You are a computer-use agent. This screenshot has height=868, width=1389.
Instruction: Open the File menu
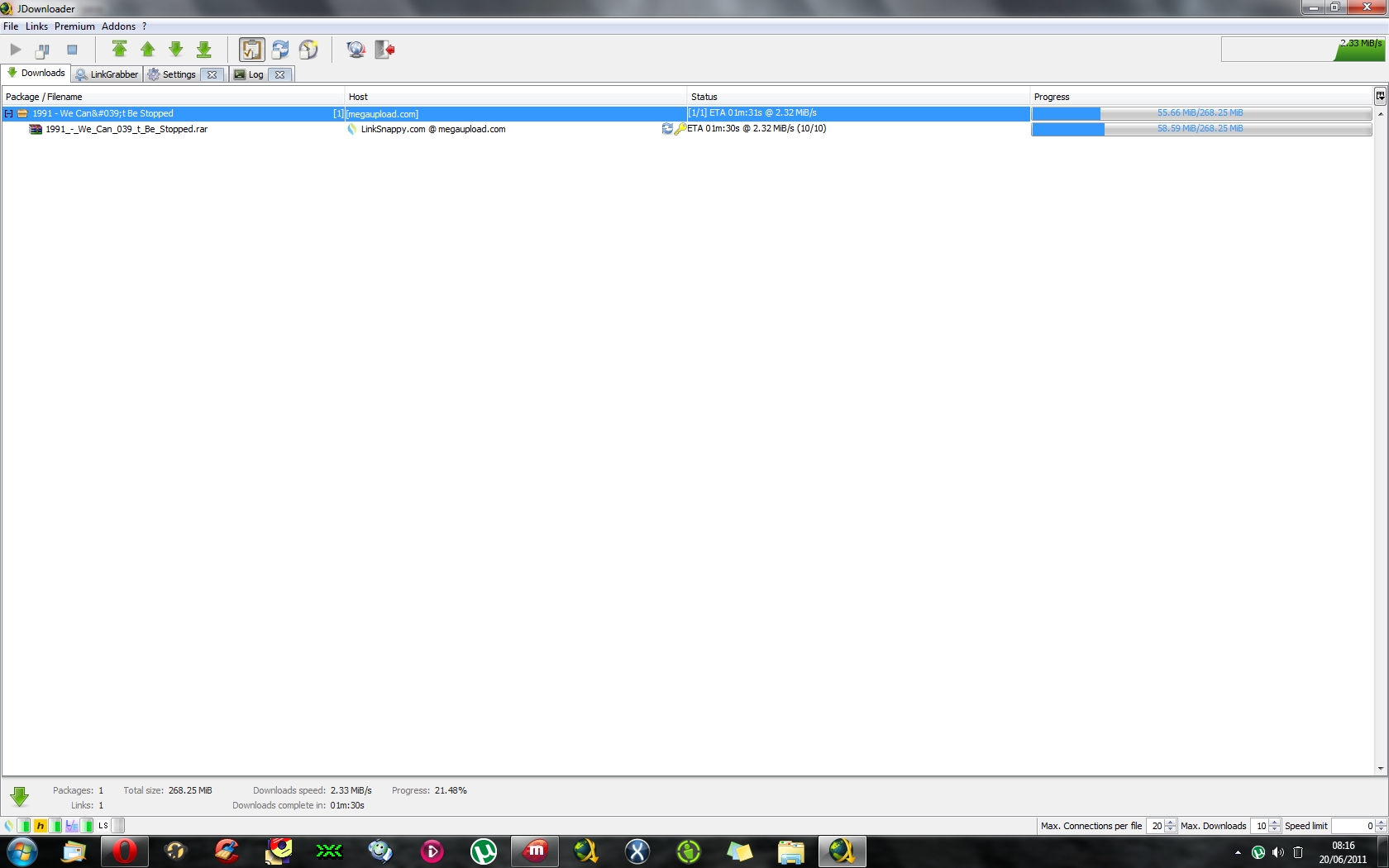tap(11, 26)
